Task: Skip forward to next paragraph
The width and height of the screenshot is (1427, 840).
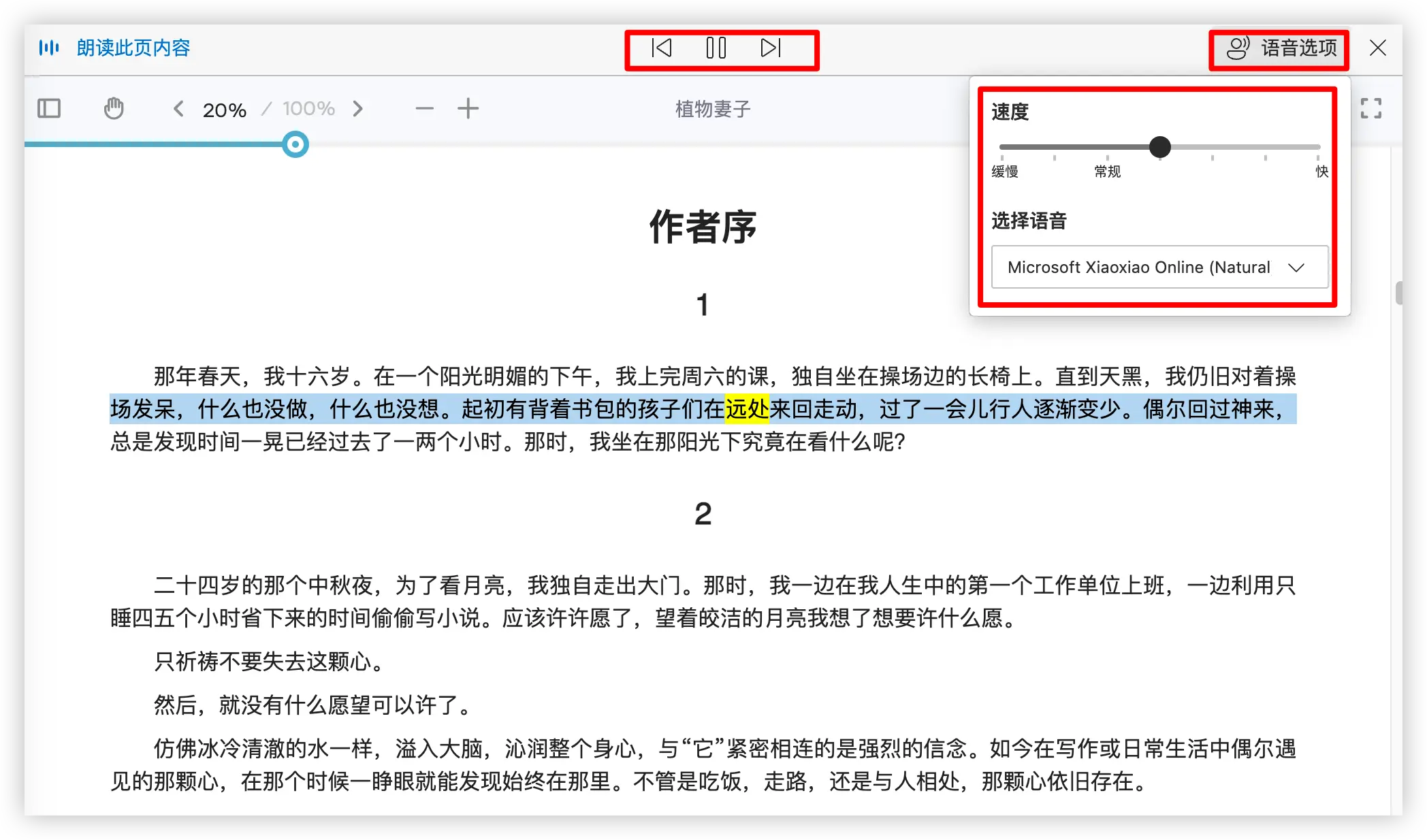Action: (771, 48)
